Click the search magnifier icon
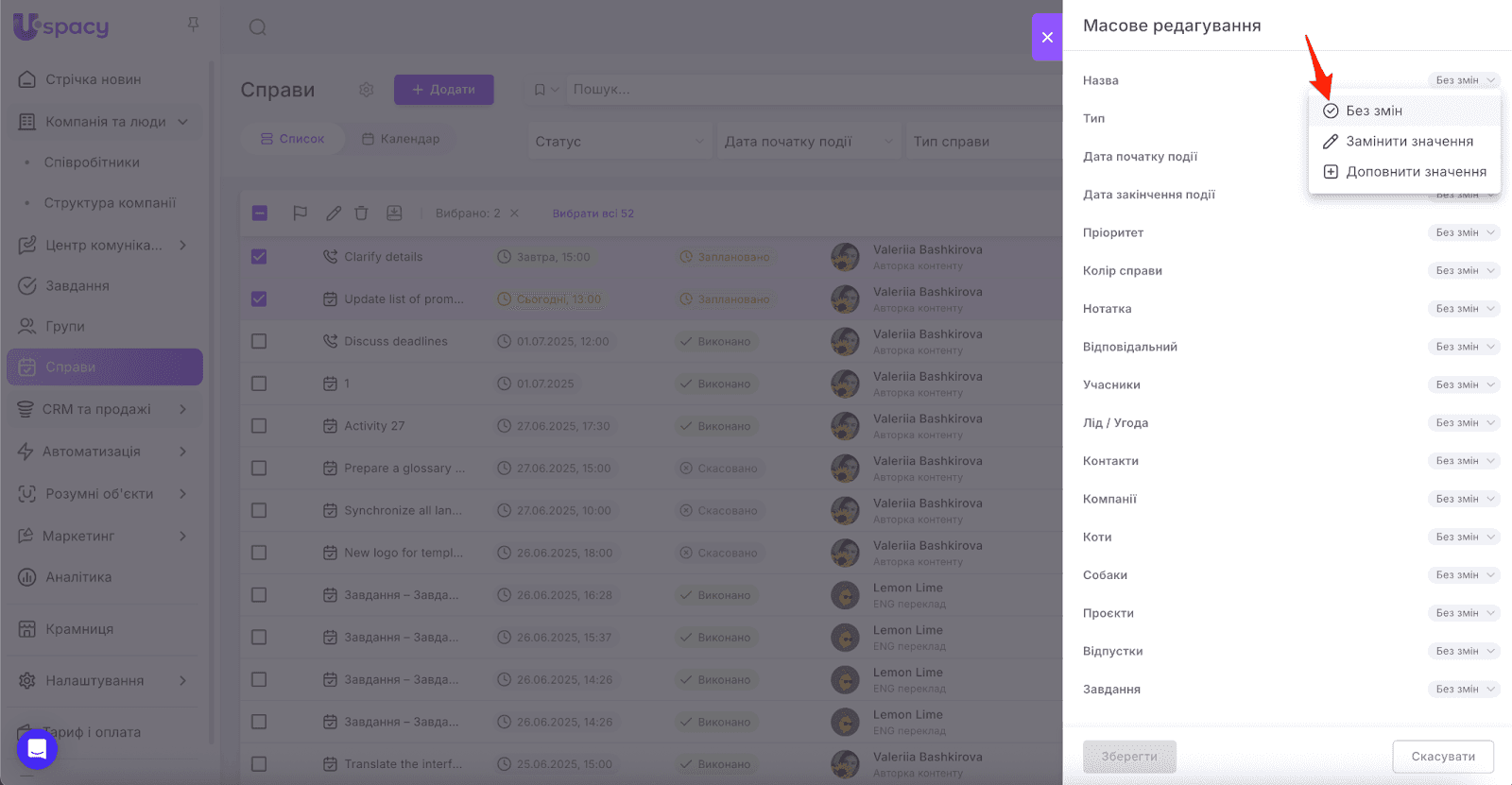The height and width of the screenshot is (785, 1512). pyautogui.click(x=257, y=27)
